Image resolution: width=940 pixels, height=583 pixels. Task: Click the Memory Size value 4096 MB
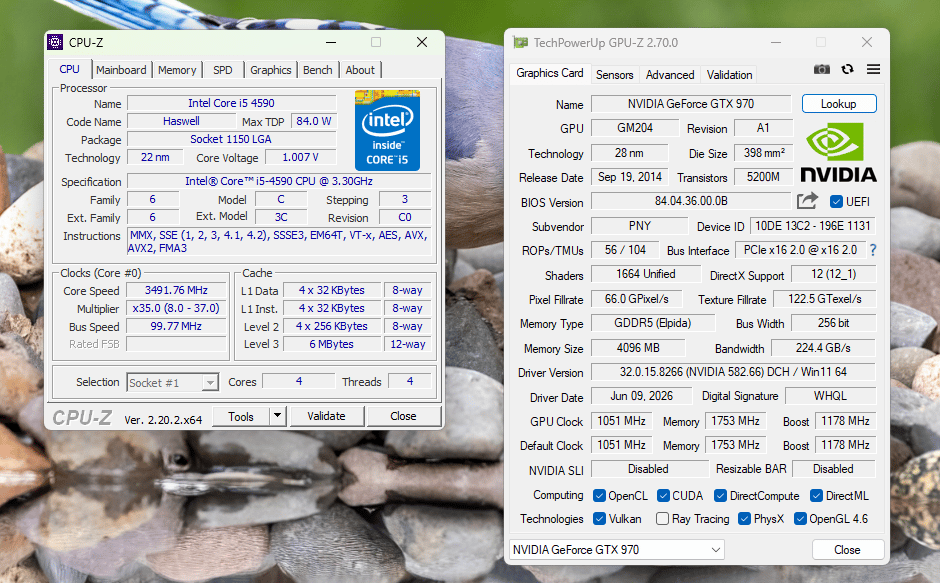point(638,348)
